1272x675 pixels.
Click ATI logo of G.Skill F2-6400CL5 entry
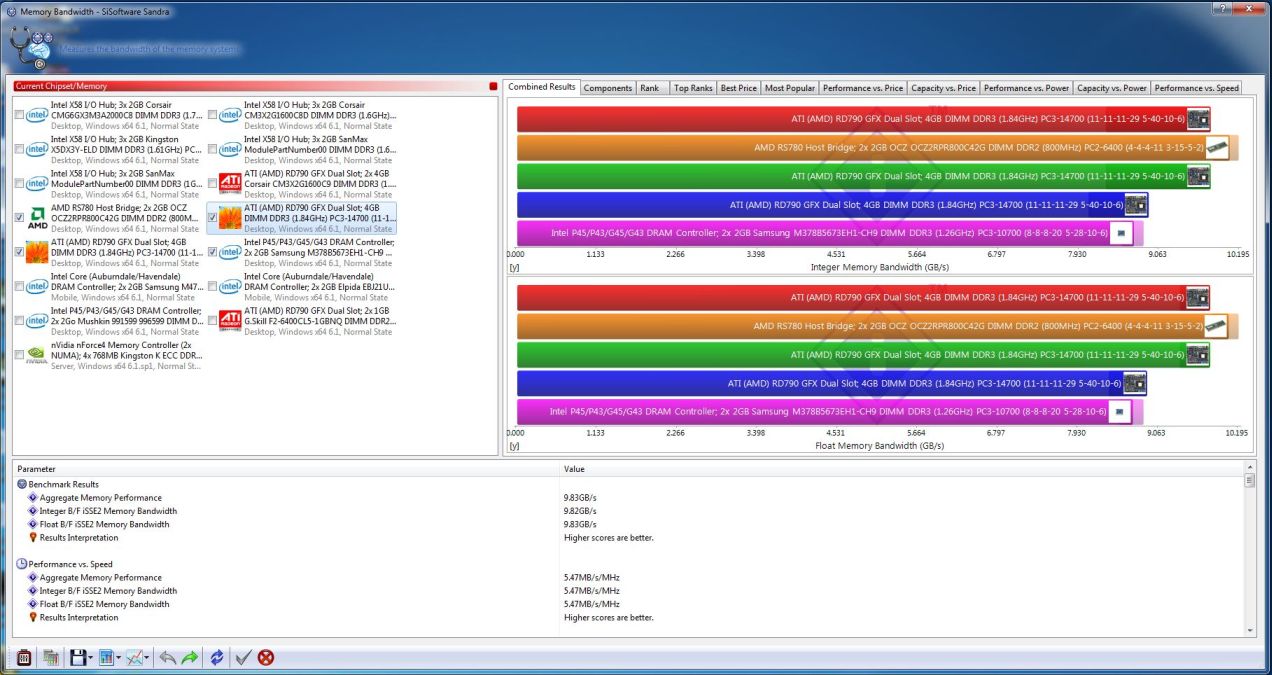pos(230,320)
